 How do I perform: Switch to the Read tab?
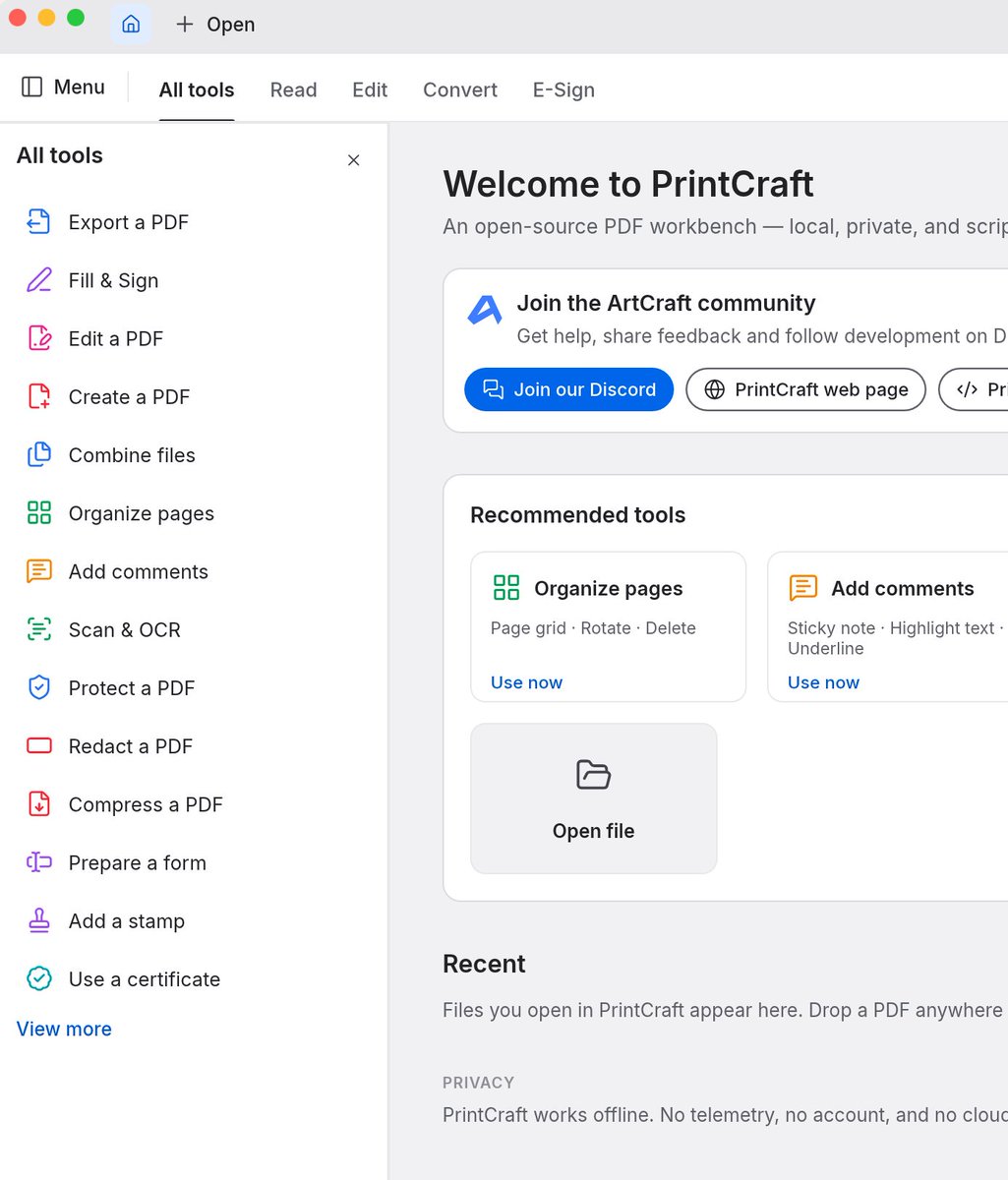click(x=293, y=89)
